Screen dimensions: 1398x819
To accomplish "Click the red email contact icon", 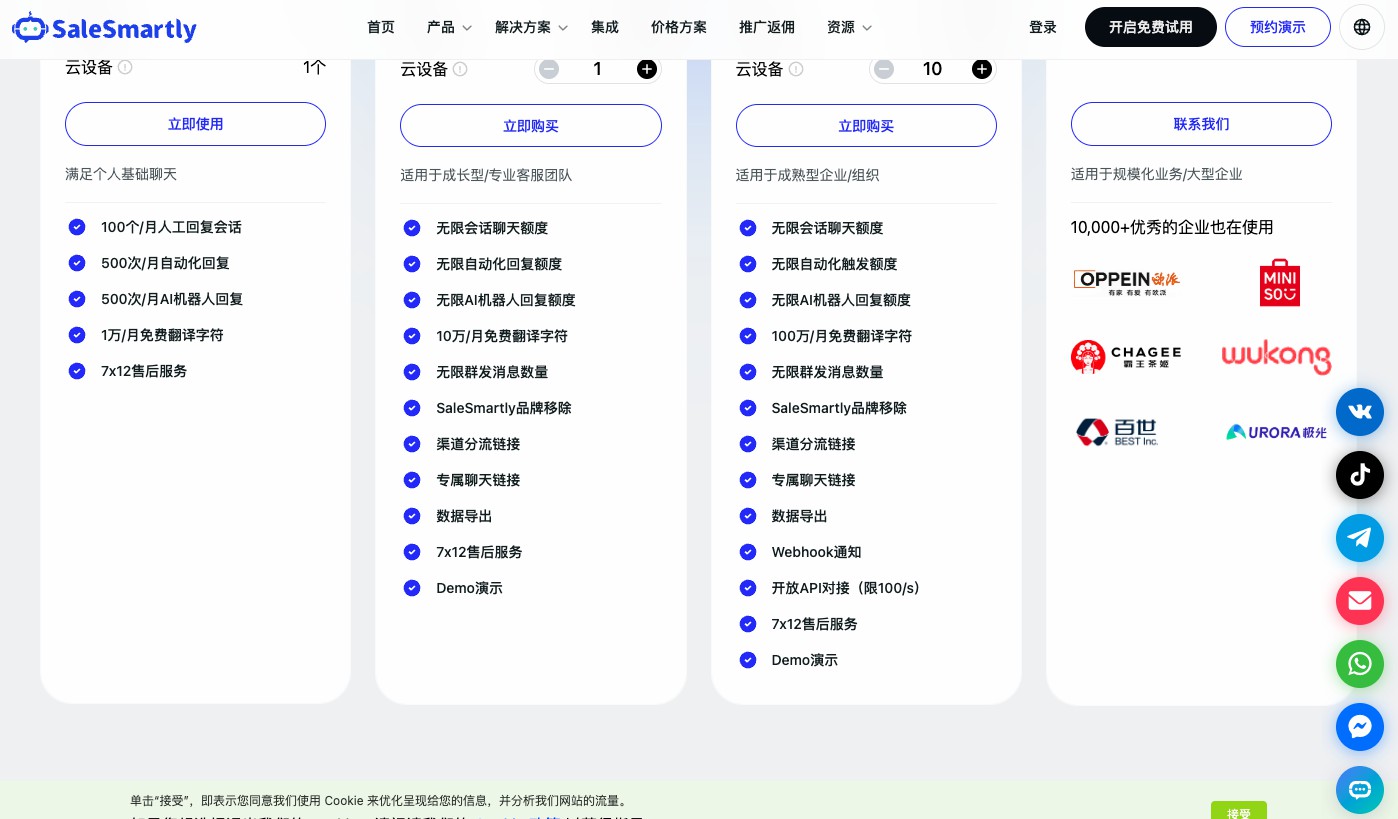I will click(1359, 601).
